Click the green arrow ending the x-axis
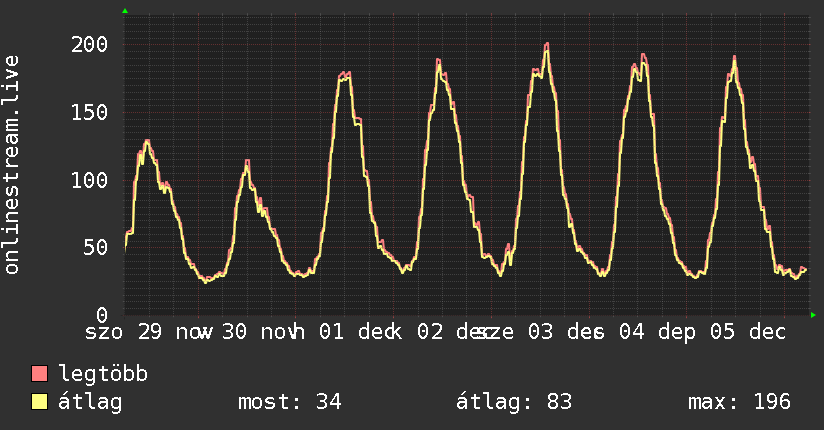This screenshot has height=430, width=824. [813, 315]
